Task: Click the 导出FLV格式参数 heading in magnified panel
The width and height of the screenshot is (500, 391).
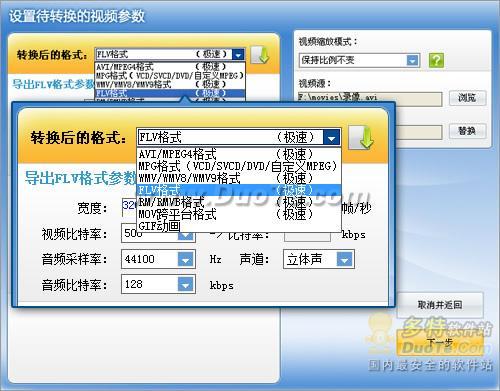Action: [x=81, y=178]
